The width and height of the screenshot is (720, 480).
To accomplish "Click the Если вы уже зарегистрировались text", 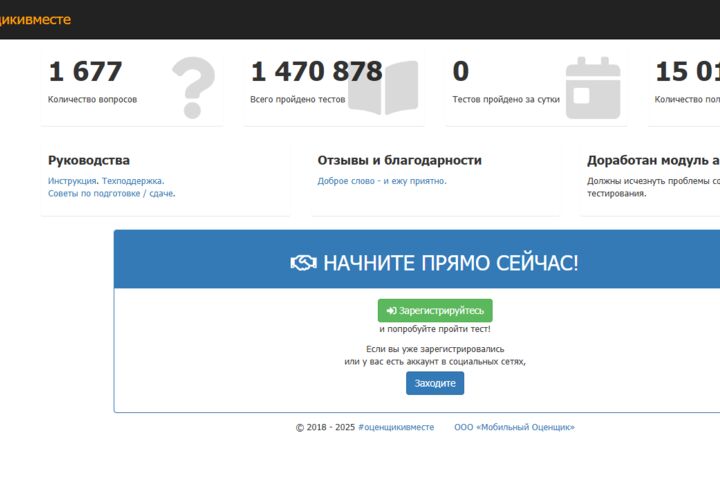I will click(435, 349).
